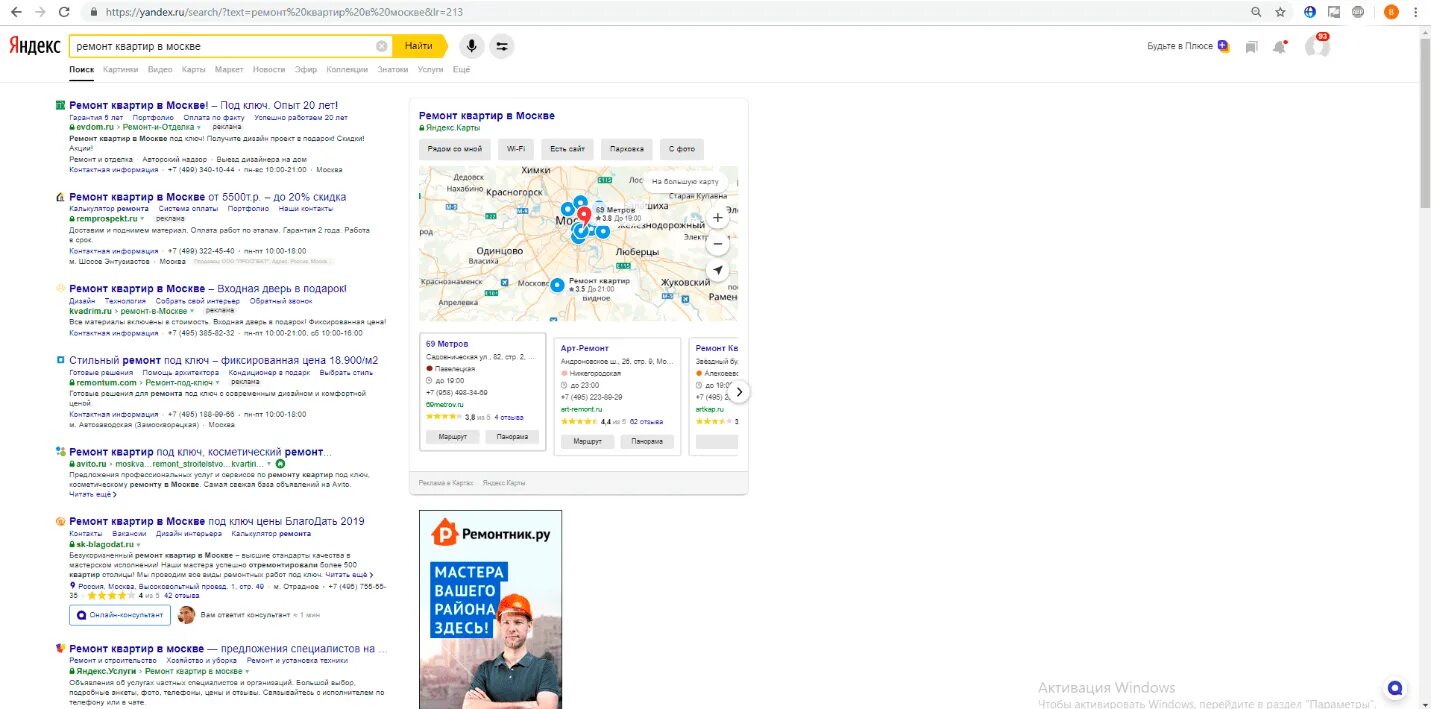Reload the page with the refresh icon
The width and height of the screenshot is (1431, 709).
point(65,12)
